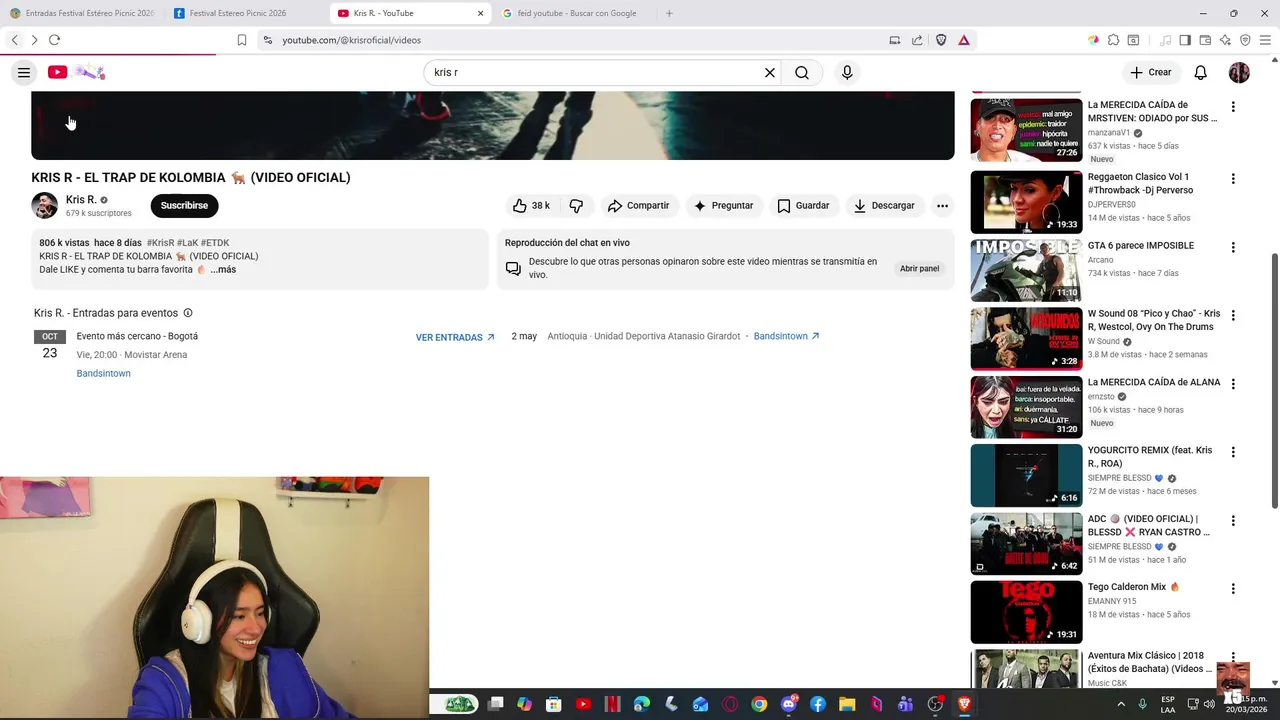Open Bandsintown link under Movistar Arena
This screenshot has height=720, width=1280.
(x=103, y=373)
